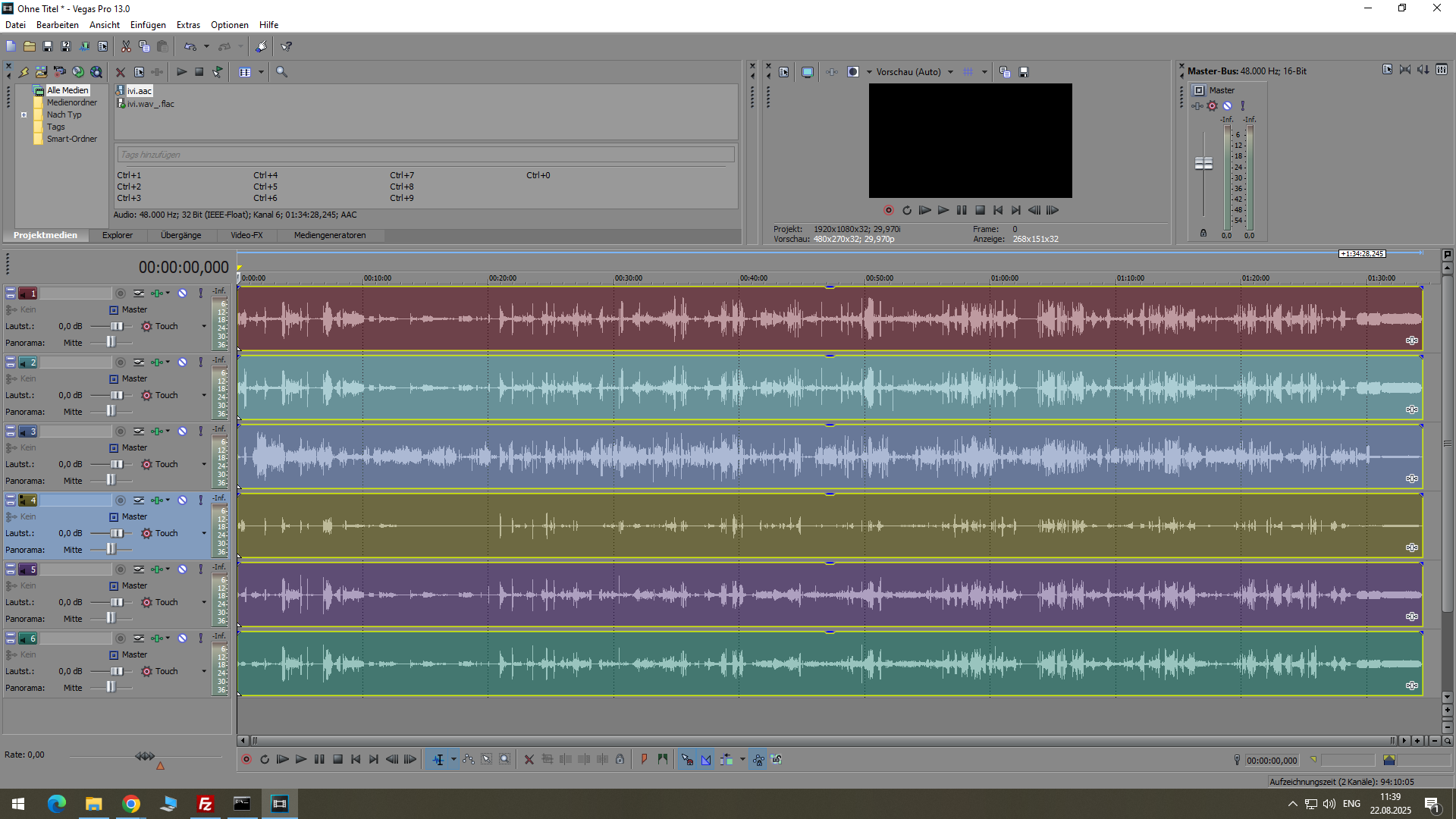The height and width of the screenshot is (819, 1456).
Task: Click the media bin search magnifier icon
Action: point(281,72)
